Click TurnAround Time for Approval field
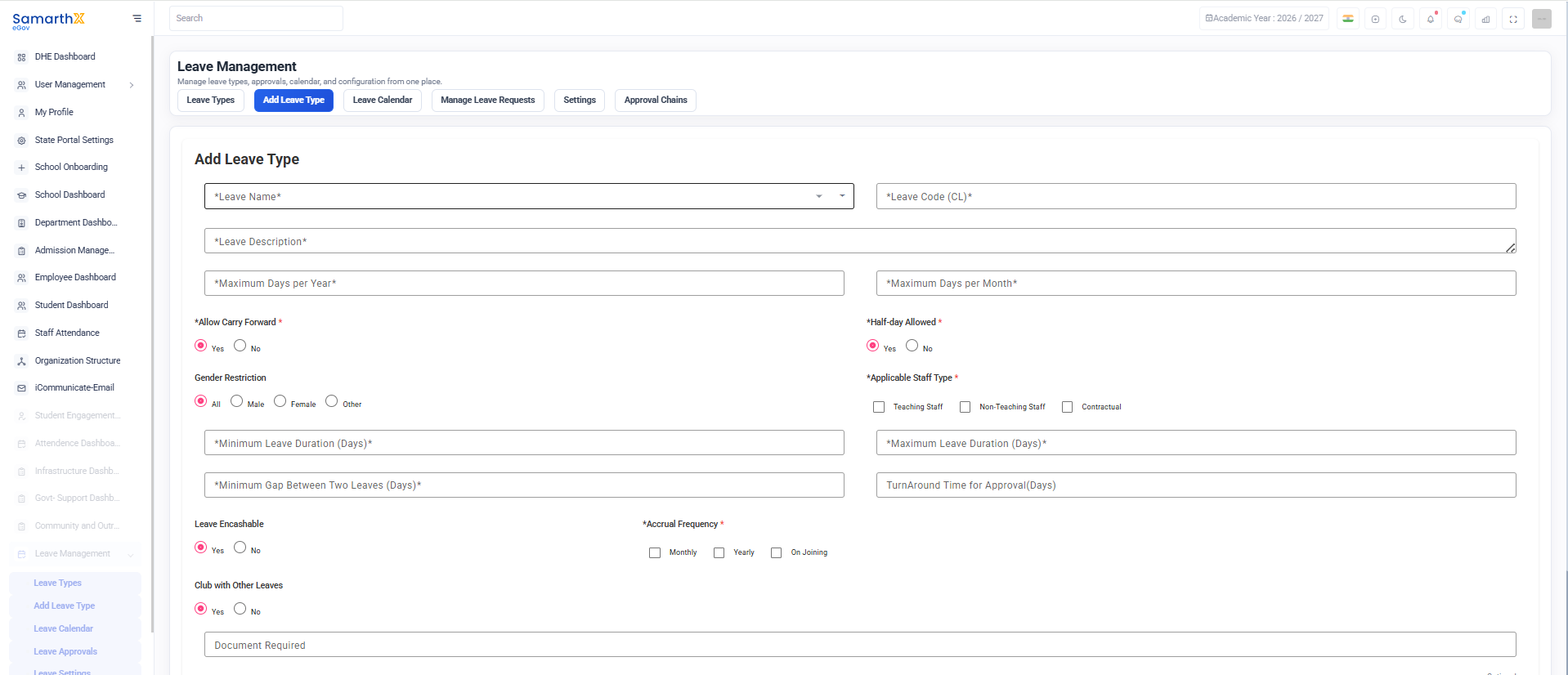The width and height of the screenshot is (1568, 675). pos(1196,485)
